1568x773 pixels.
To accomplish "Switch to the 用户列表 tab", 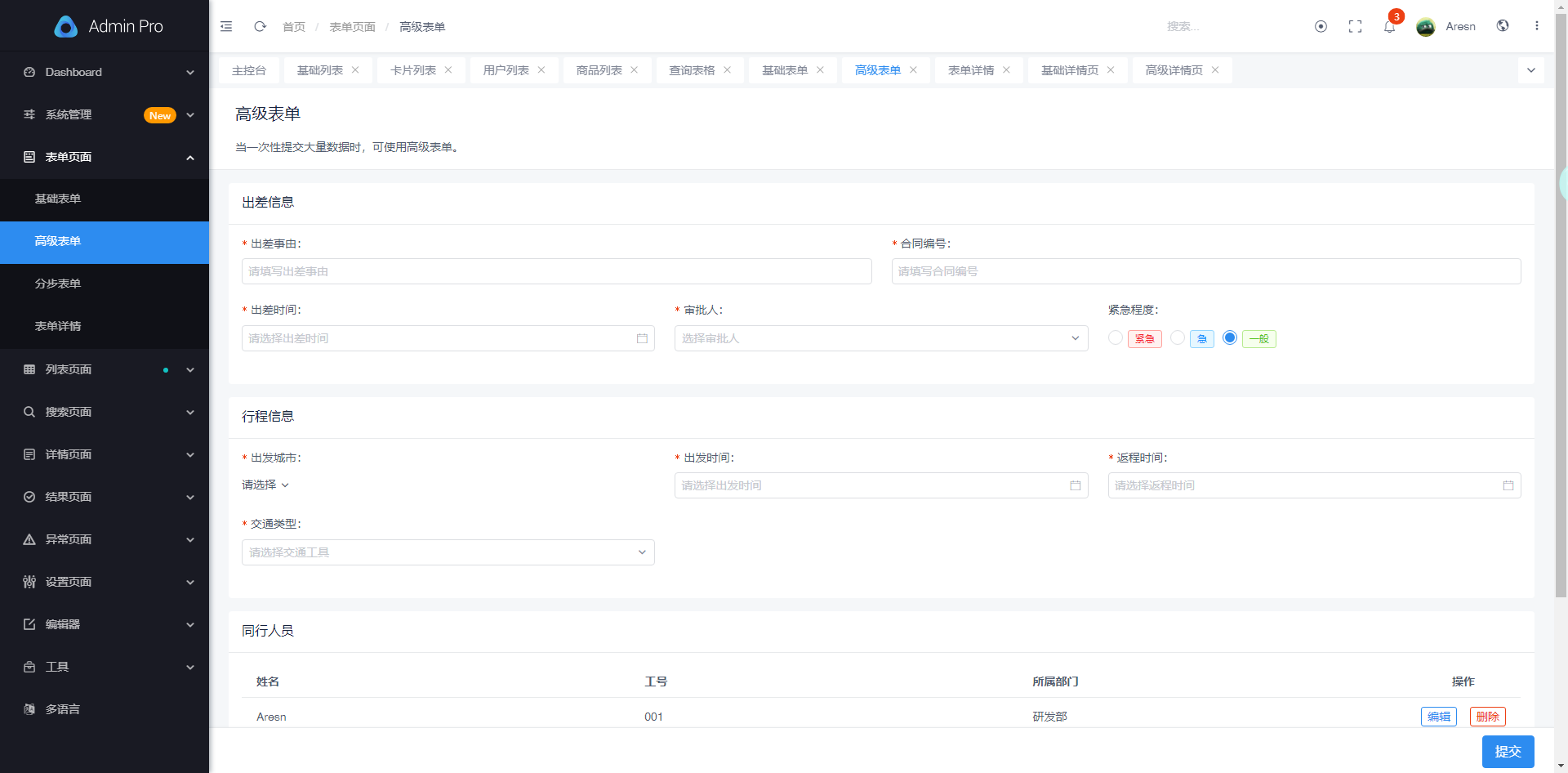I will click(x=506, y=70).
